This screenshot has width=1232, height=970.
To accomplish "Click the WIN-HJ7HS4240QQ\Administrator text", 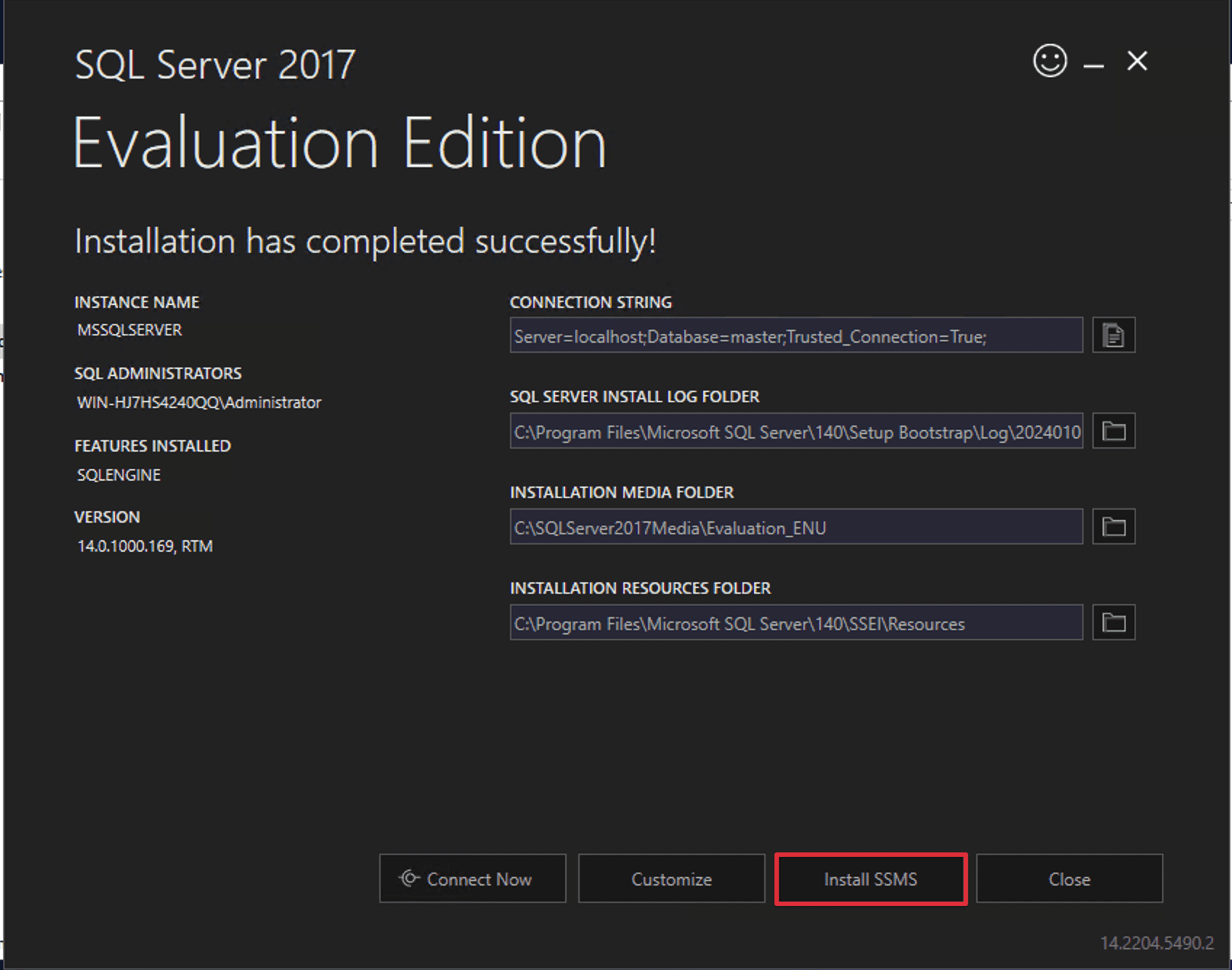I will (x=199, y=402).
